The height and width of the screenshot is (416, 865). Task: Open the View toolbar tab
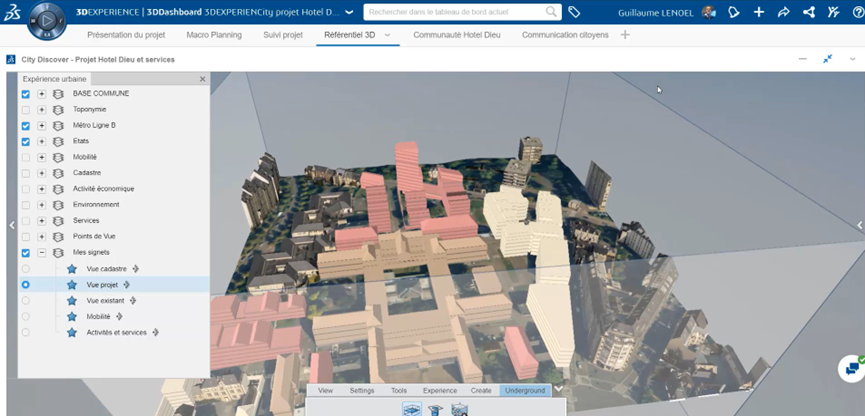pyautogui.click(x=325, y=391)
